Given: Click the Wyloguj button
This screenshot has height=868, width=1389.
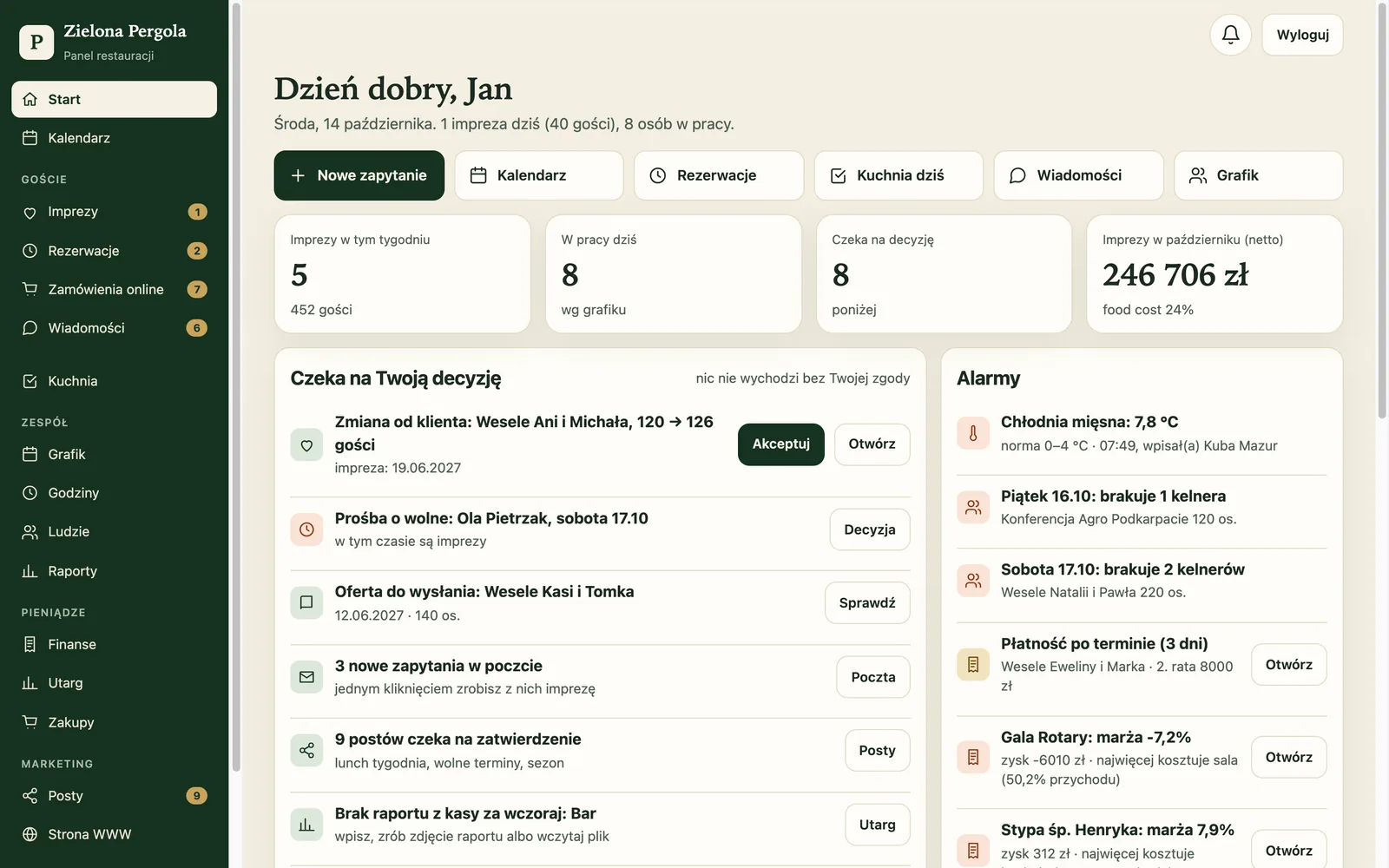Looking at the screenshot, I should click(1302, 35).
